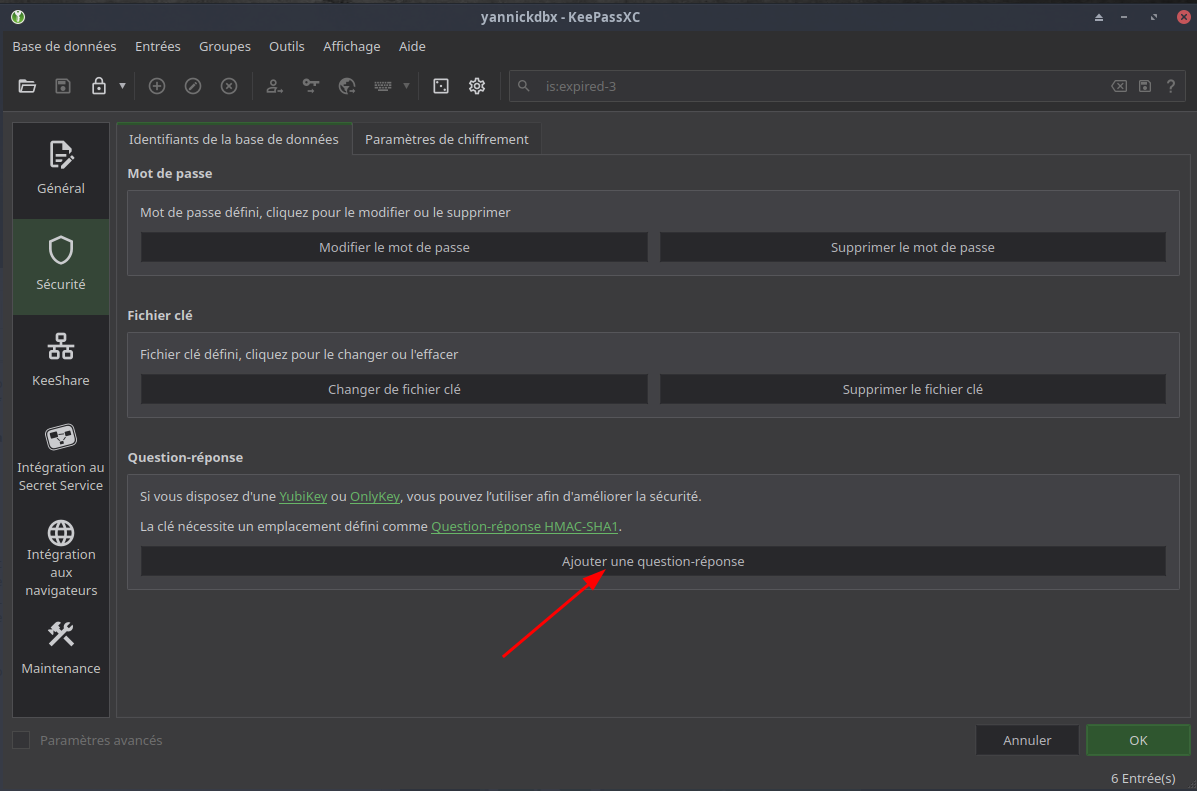Open the KeeShare sidebar section

pos(61,361)
